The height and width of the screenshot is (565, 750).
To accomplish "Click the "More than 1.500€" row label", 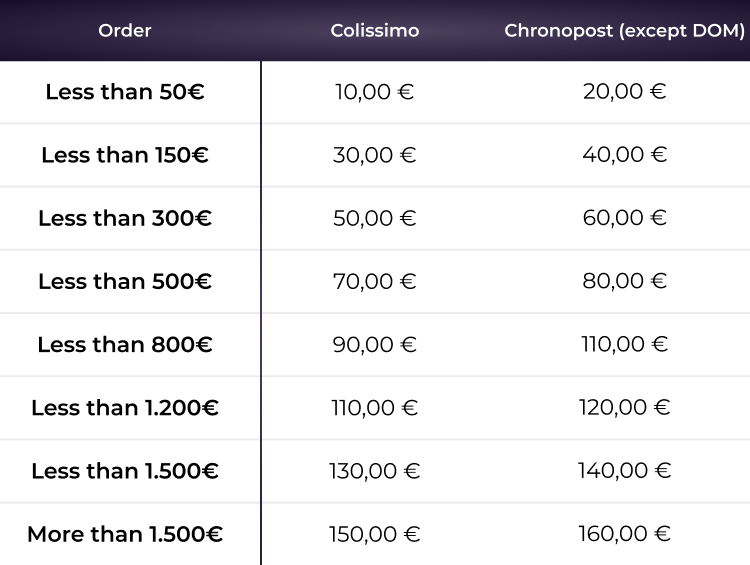I will coord(125,534).
